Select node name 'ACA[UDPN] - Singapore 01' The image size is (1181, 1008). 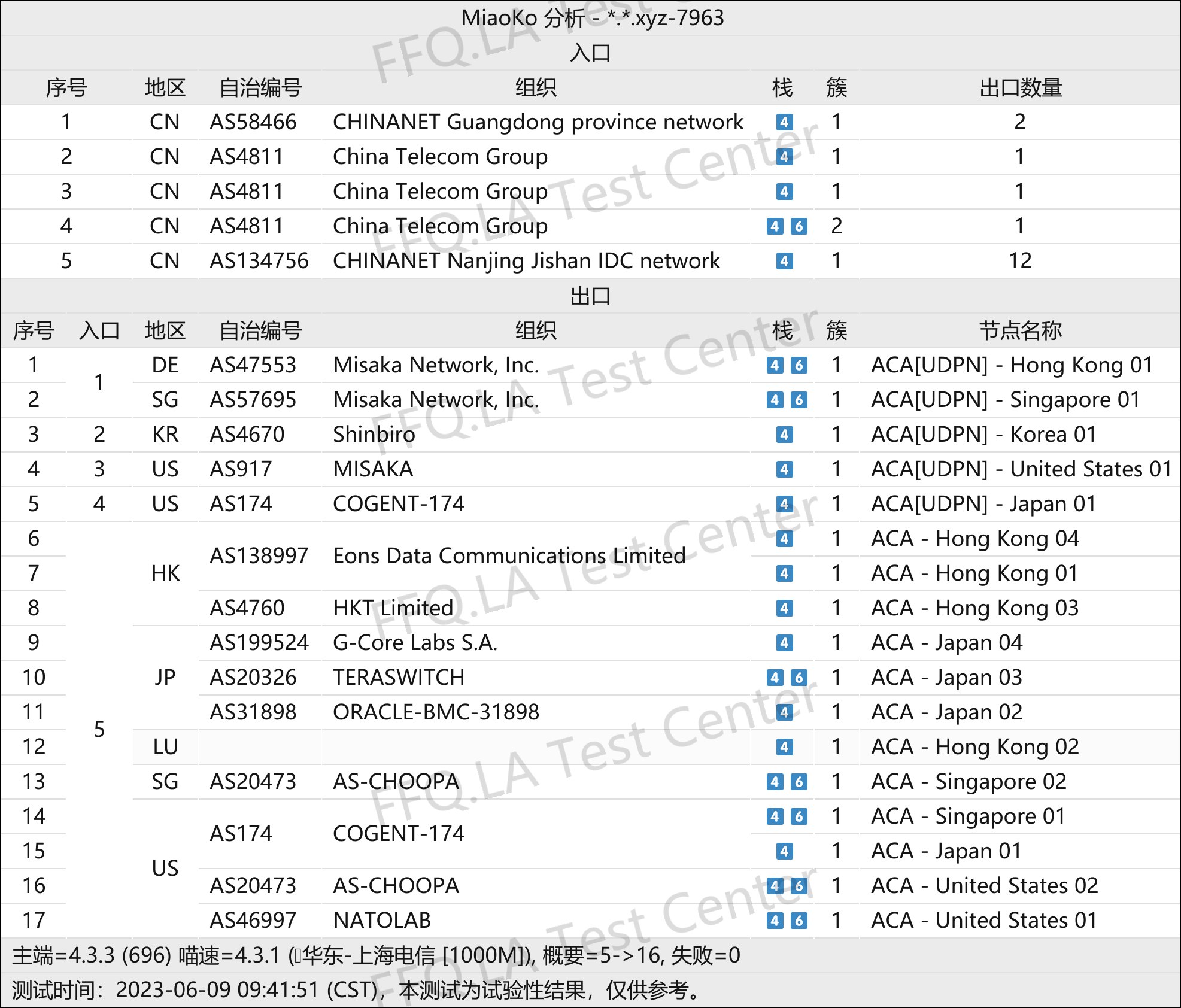pyautogui.click(x=1006, y=400)
